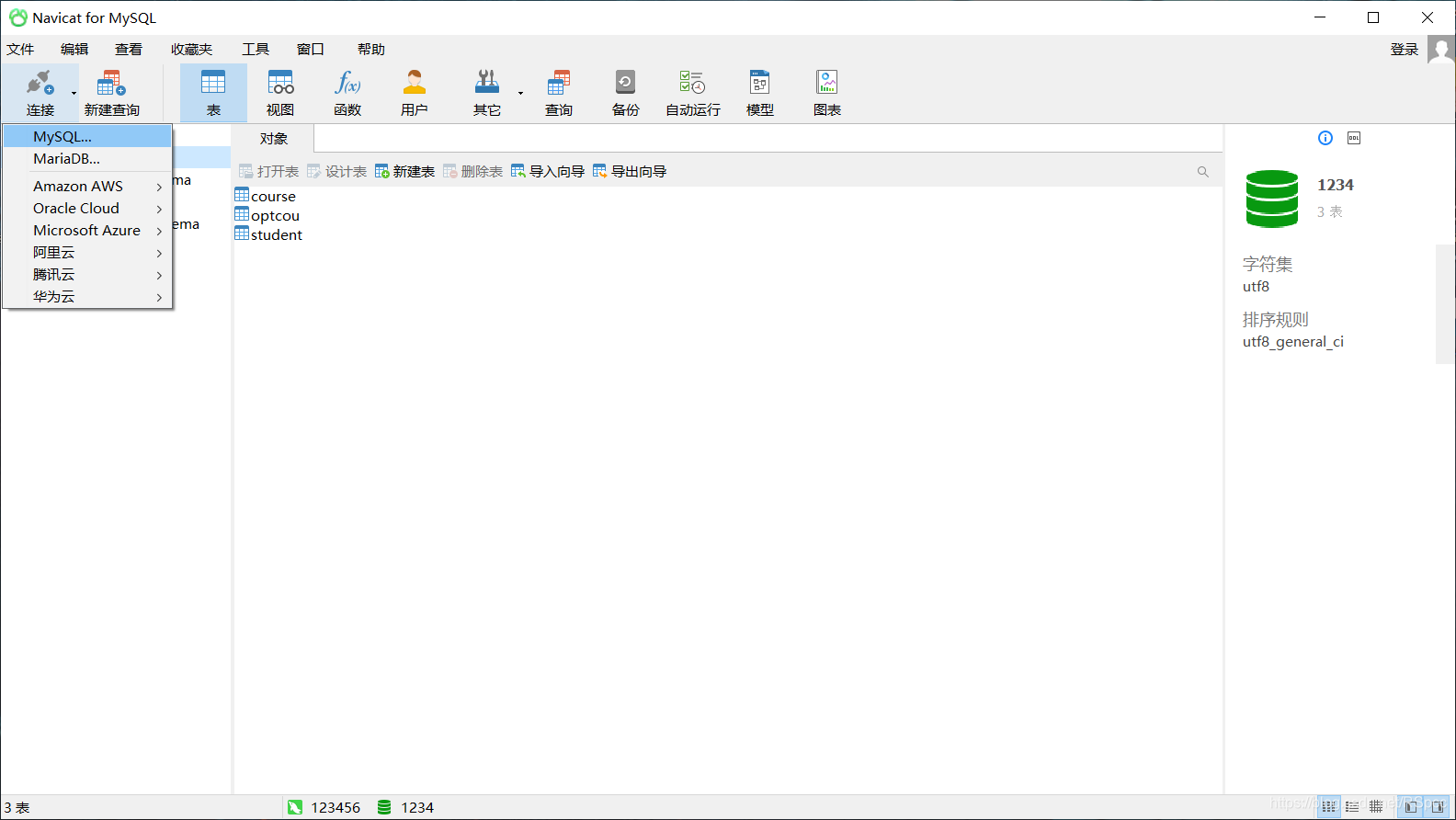Click the 连接 (Connection) plug icon
The image size is (1456, 820).
click(x=40, y=83)
